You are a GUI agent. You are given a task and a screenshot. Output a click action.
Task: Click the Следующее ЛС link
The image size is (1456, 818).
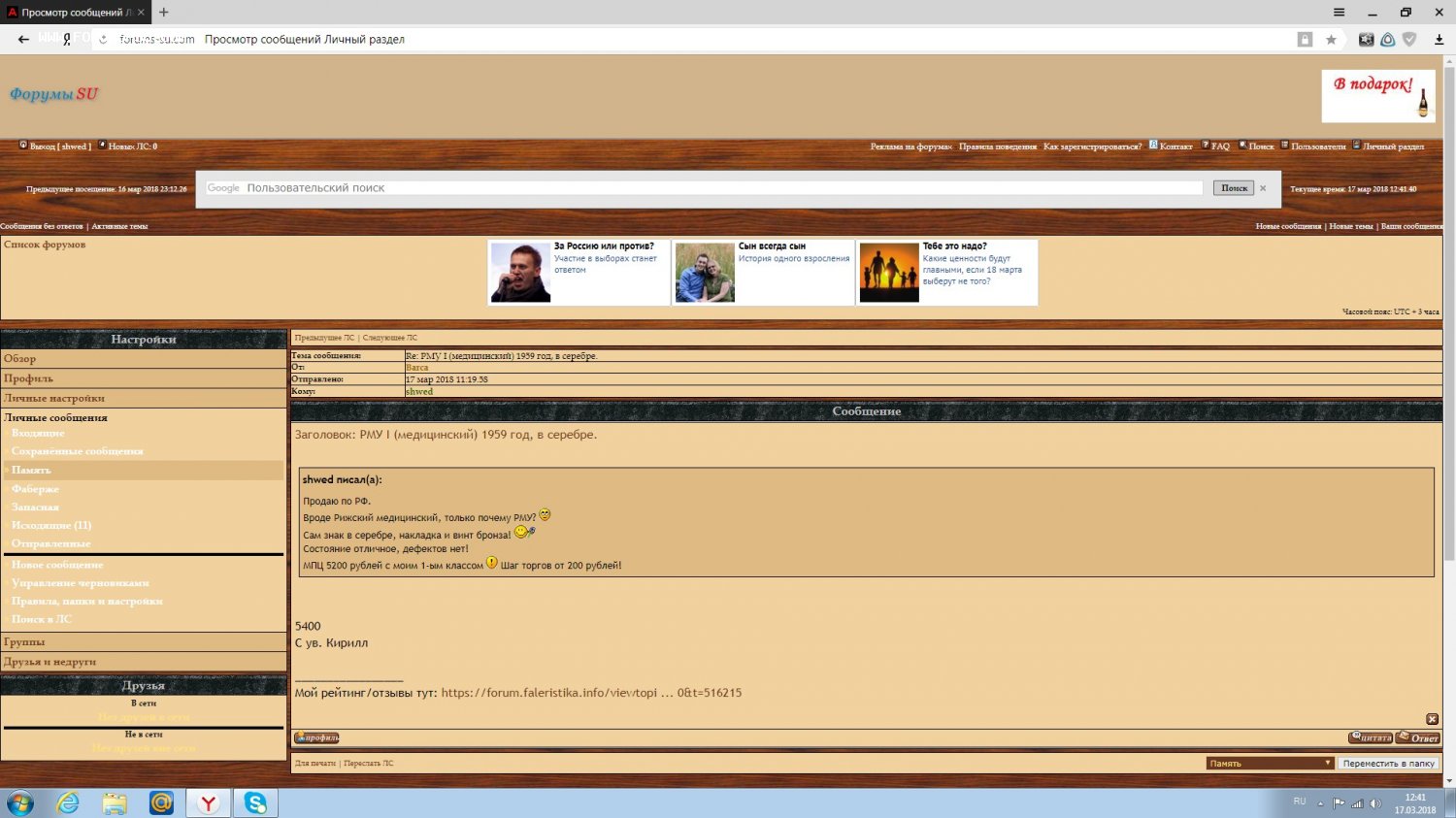(x=390, y=338)
